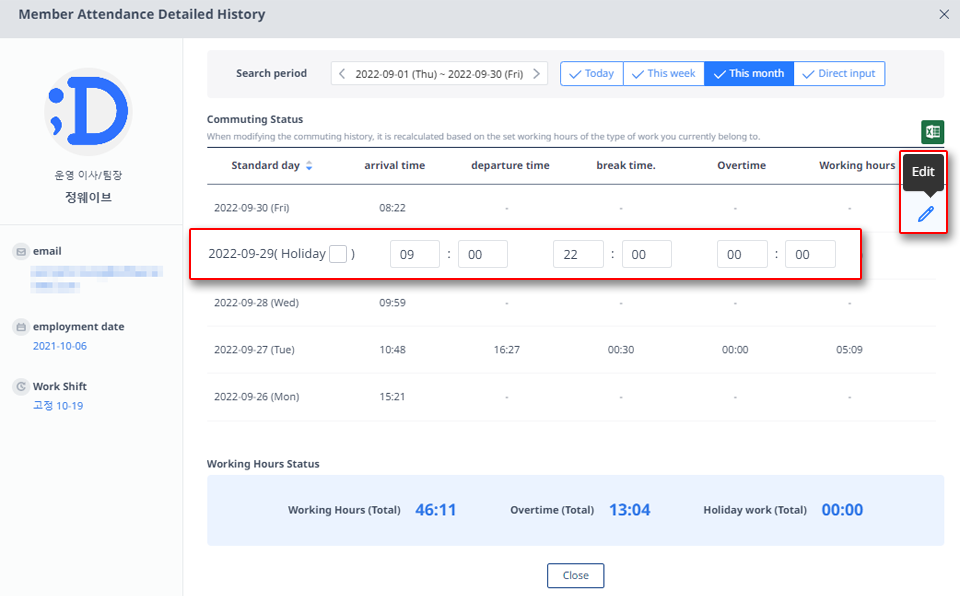Click the Standard day column header
This screenshot has height=596, width=960.
(266, 165)
